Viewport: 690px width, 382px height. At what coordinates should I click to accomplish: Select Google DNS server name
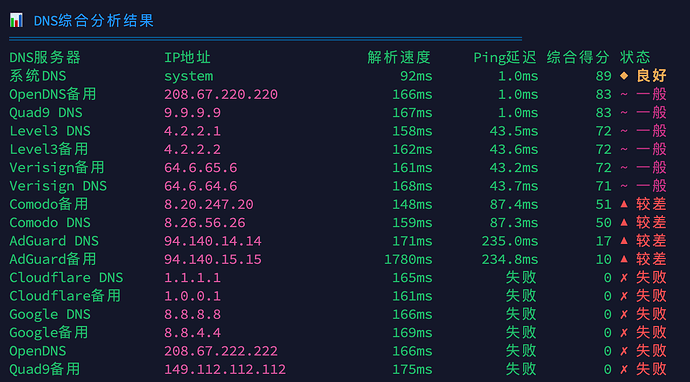(x=50, y=314)
